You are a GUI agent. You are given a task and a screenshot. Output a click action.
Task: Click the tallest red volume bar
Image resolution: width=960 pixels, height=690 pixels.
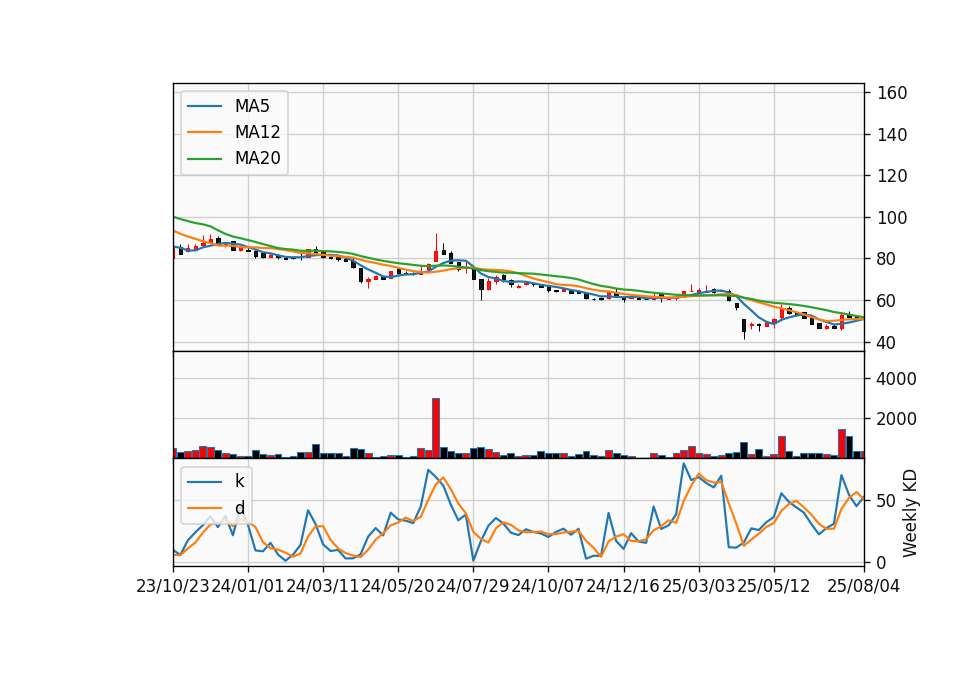tap(436, 428)
